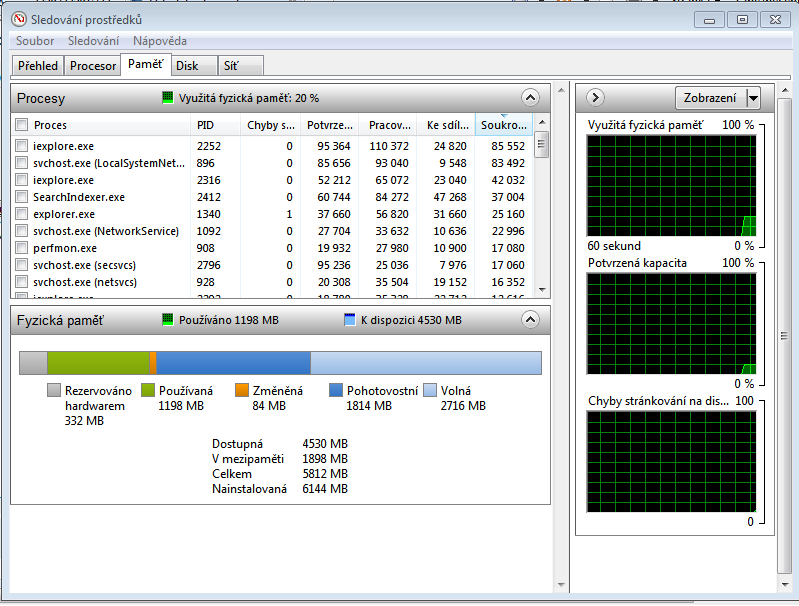The image size is (799, 606).
Task: Sort by the Soukro... column header
Action: point(503,125)
